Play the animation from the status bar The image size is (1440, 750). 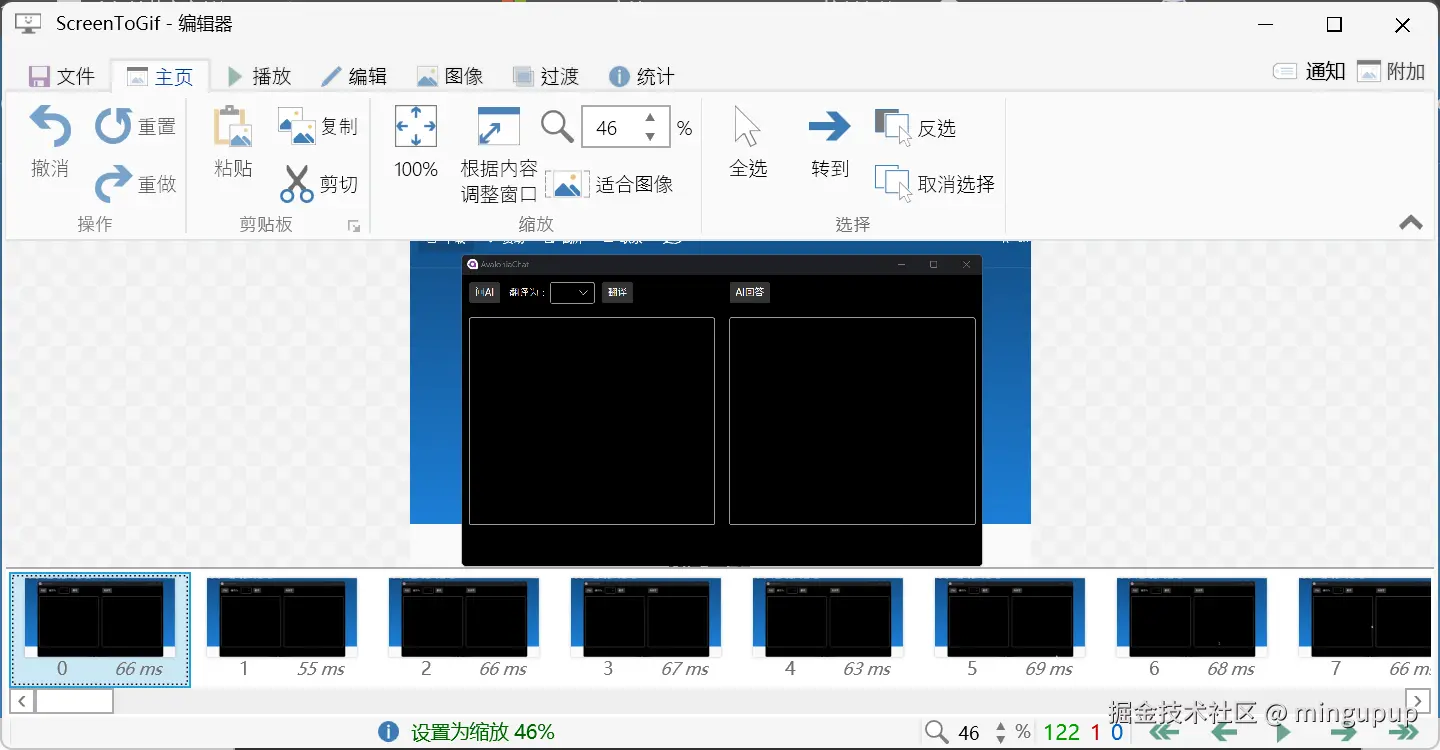pos(1283,733)
